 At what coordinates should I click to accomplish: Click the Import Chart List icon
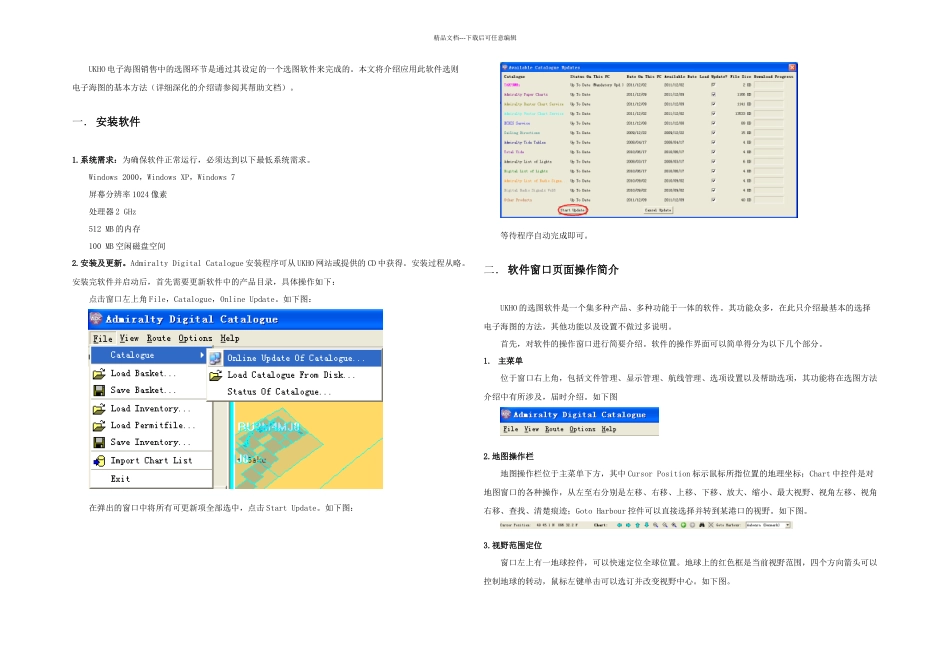coord(99,461)
